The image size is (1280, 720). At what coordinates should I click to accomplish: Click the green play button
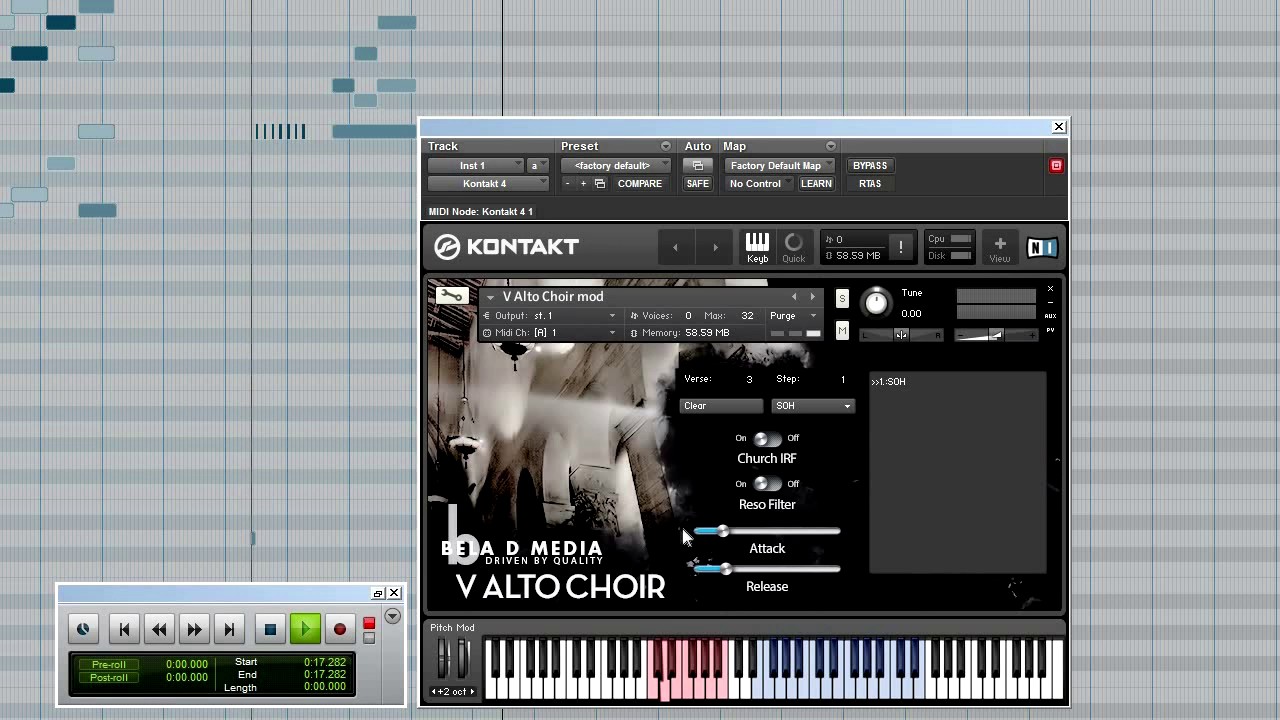point(305,629)
